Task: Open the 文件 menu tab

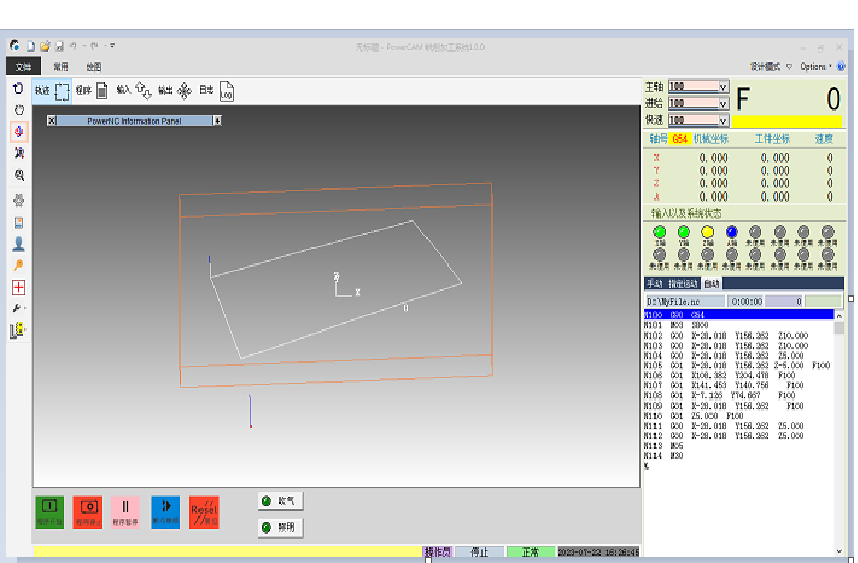Action: pos(23,66)
